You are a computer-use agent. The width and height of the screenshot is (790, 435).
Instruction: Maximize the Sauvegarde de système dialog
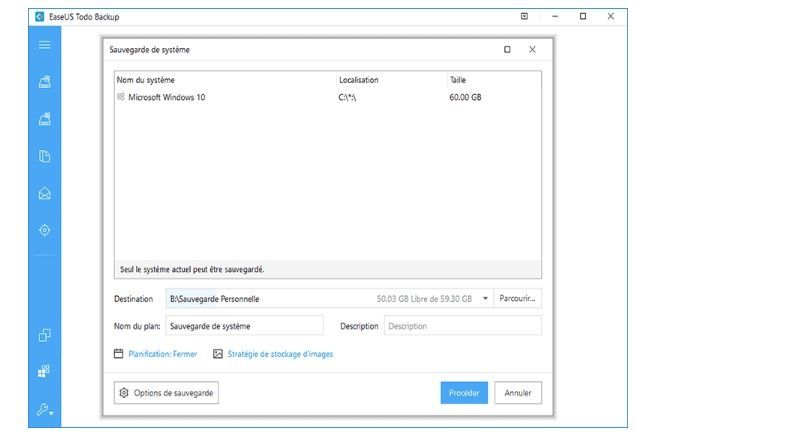[x=507, y=49]
